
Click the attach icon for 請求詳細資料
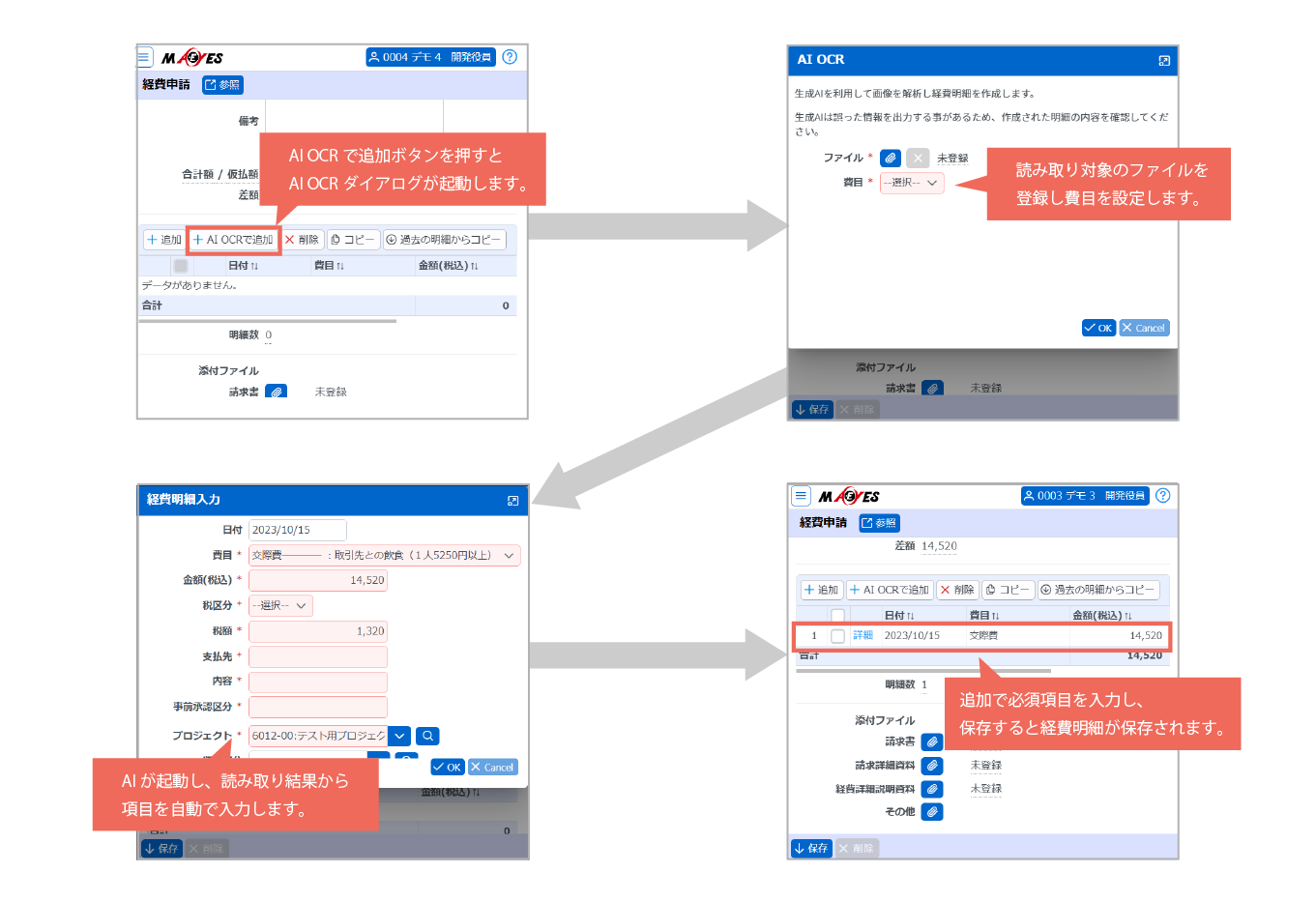click(x=931, y=766)
